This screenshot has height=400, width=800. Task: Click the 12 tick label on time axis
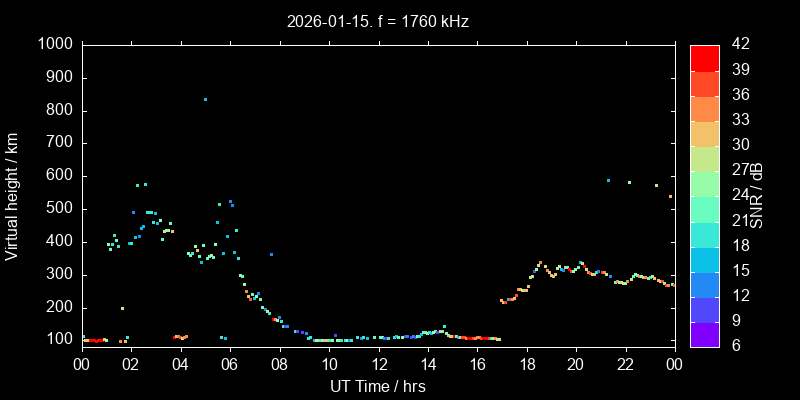coord(378,366)
